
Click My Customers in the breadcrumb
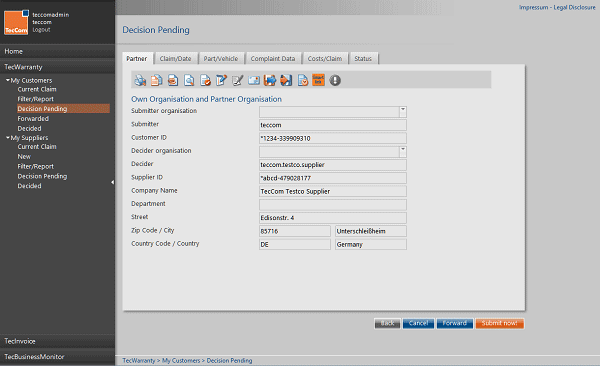181,361
